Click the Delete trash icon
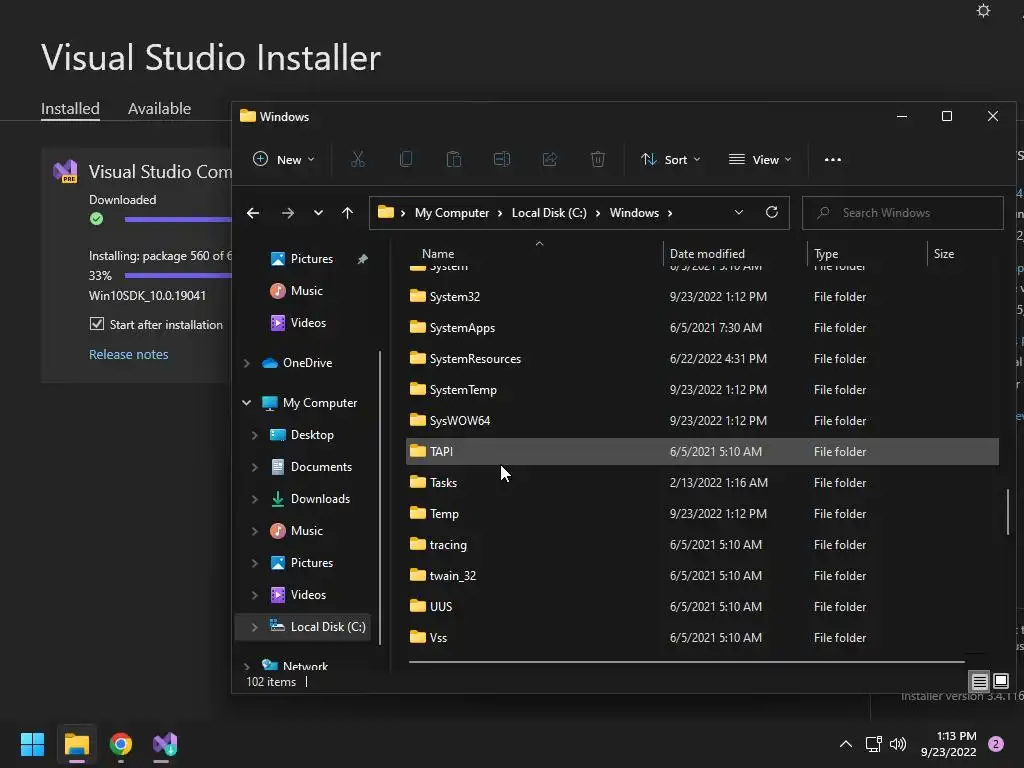Viewport: 1024px width, 768px height. pyautogui.click(x=598, y=159)
